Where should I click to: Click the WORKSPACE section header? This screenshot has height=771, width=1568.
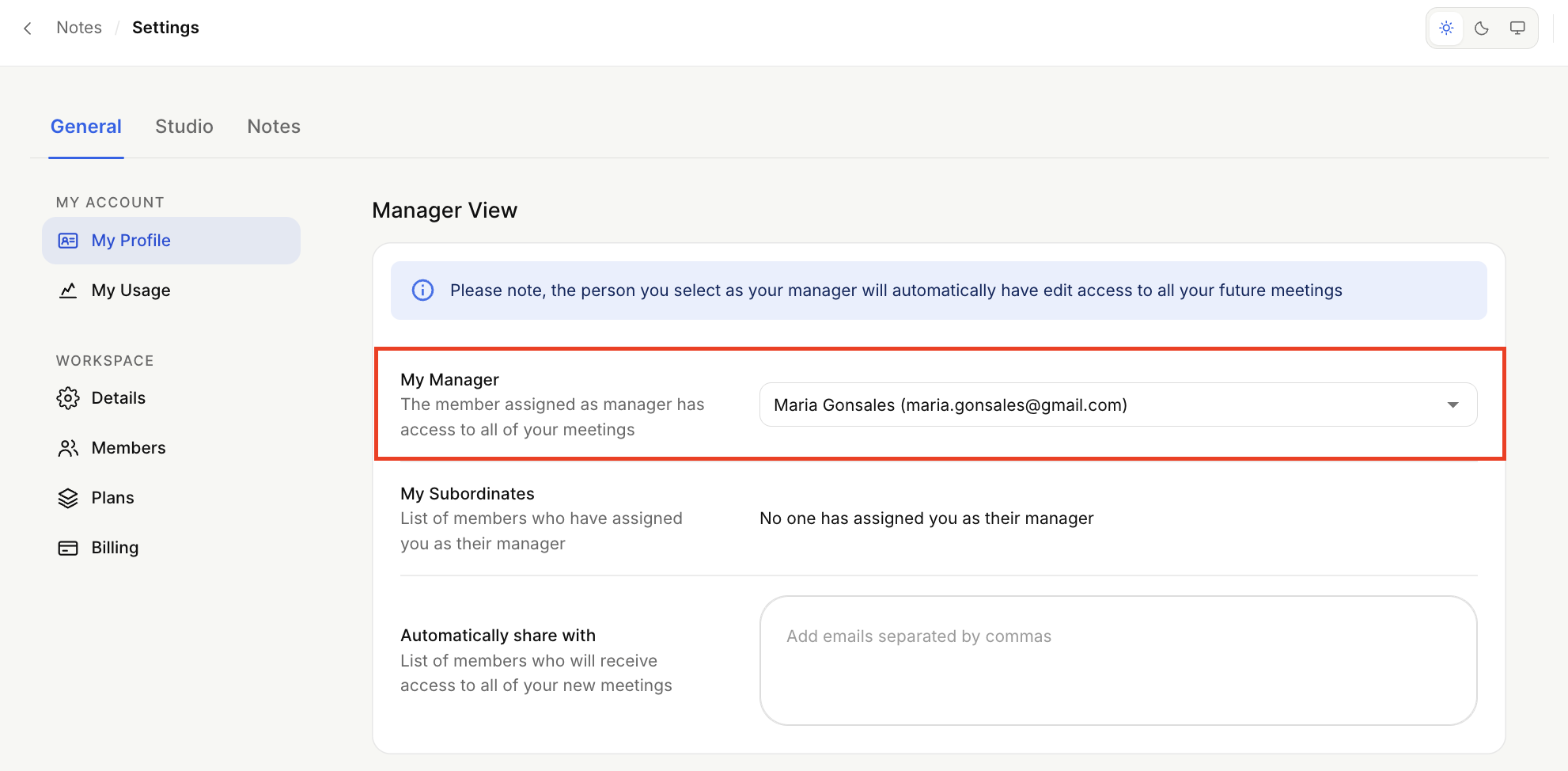tap(104, 361)
